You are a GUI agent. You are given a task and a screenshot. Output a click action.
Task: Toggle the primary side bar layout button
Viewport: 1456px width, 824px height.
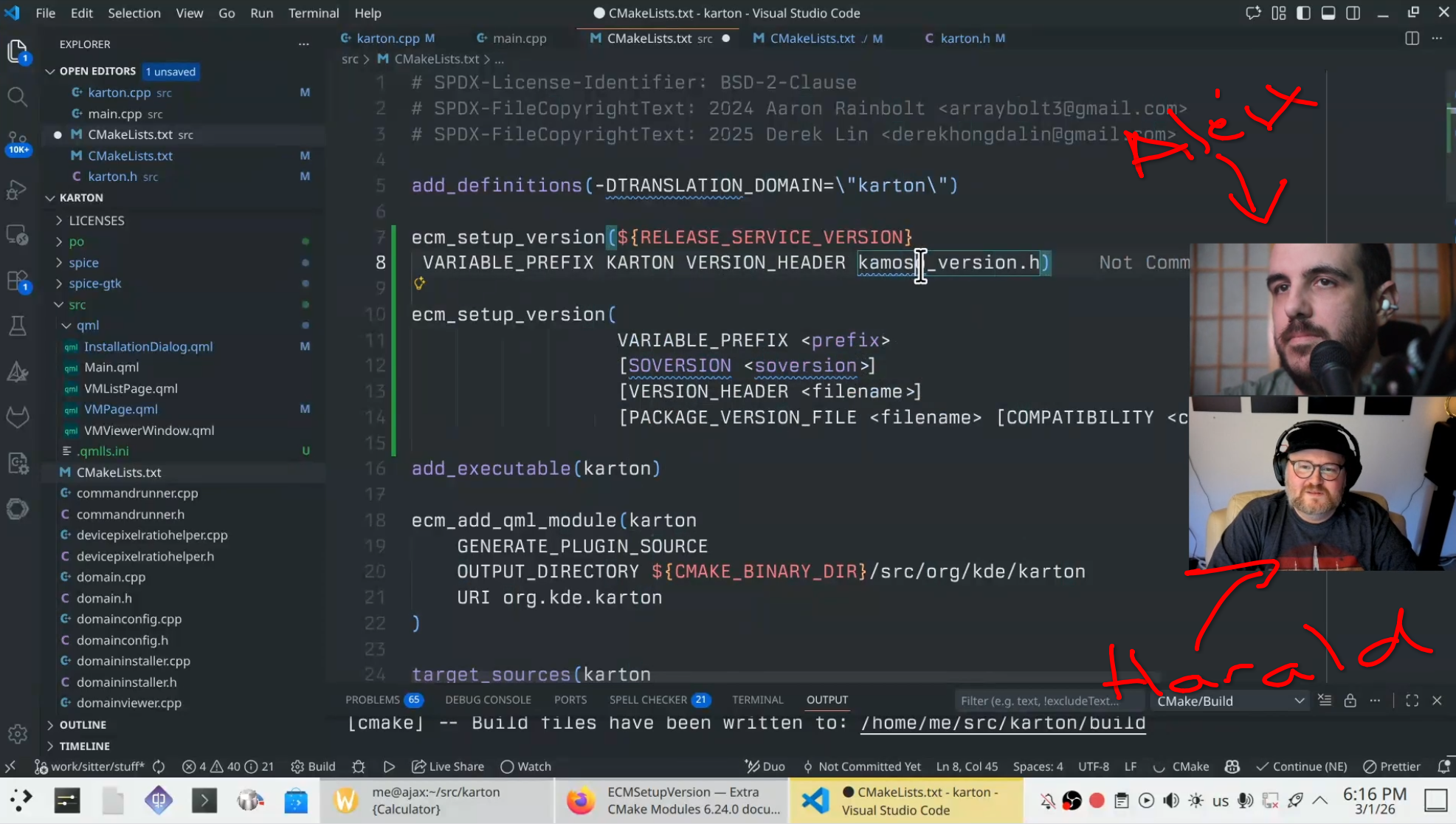pyautogui.click(x=1303, y=13)
